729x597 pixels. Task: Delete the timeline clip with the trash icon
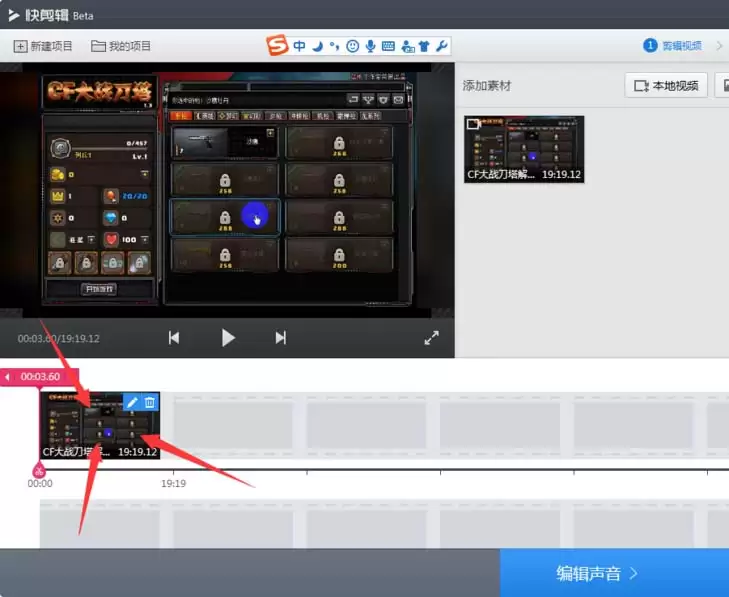pyautogui.click(x=150, y=402)
